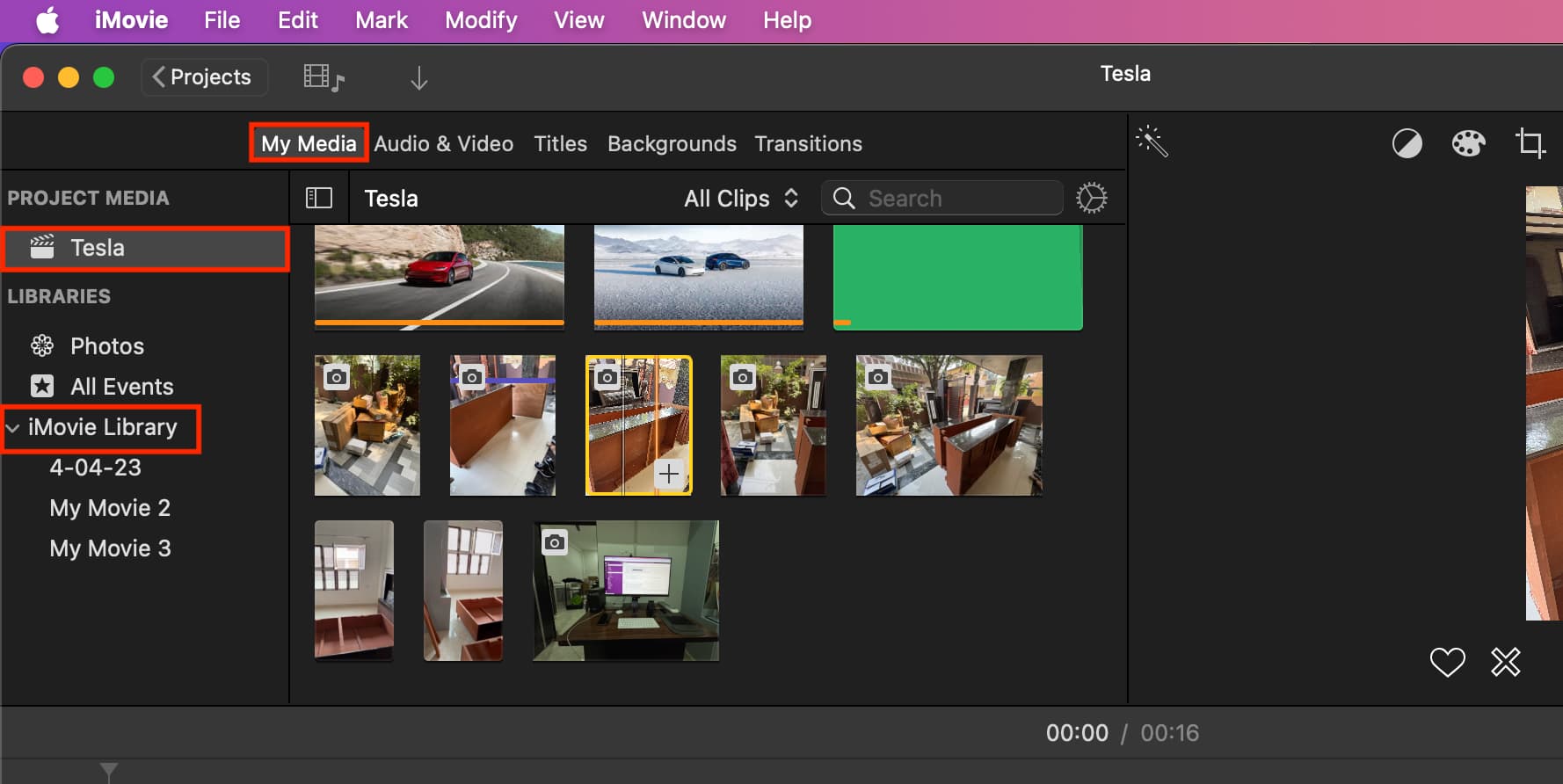This screenshot has height=784, width=1563.
Task: Open the Window menu
Action: [684, 20]
